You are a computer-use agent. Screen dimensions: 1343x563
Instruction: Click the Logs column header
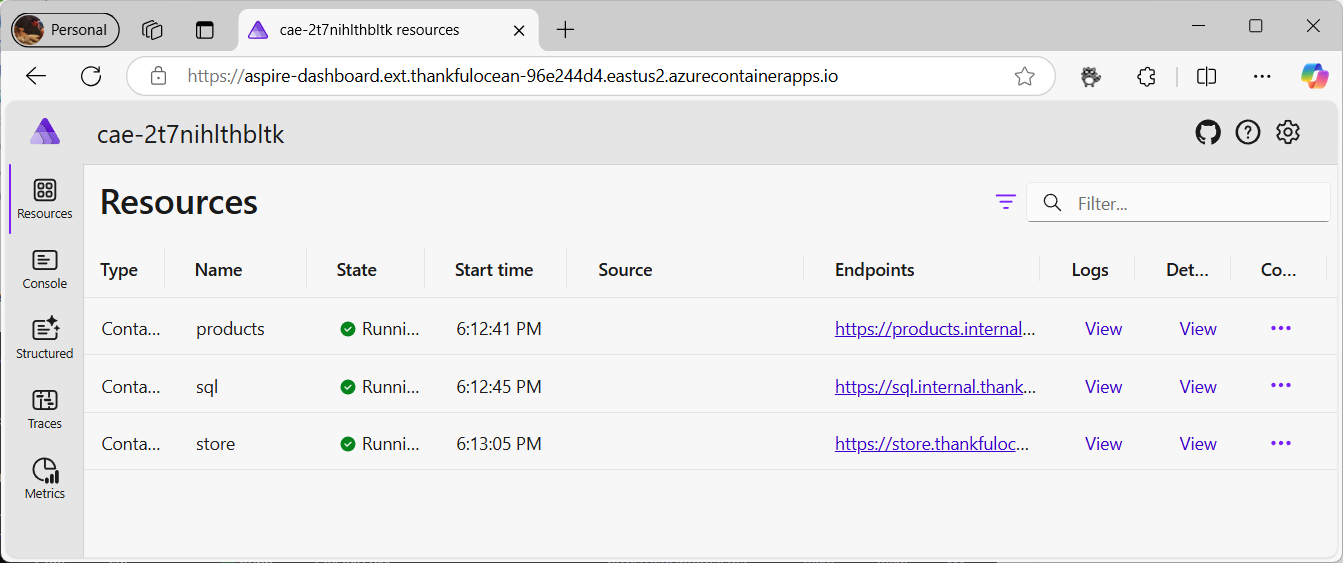click(1090, 270)
